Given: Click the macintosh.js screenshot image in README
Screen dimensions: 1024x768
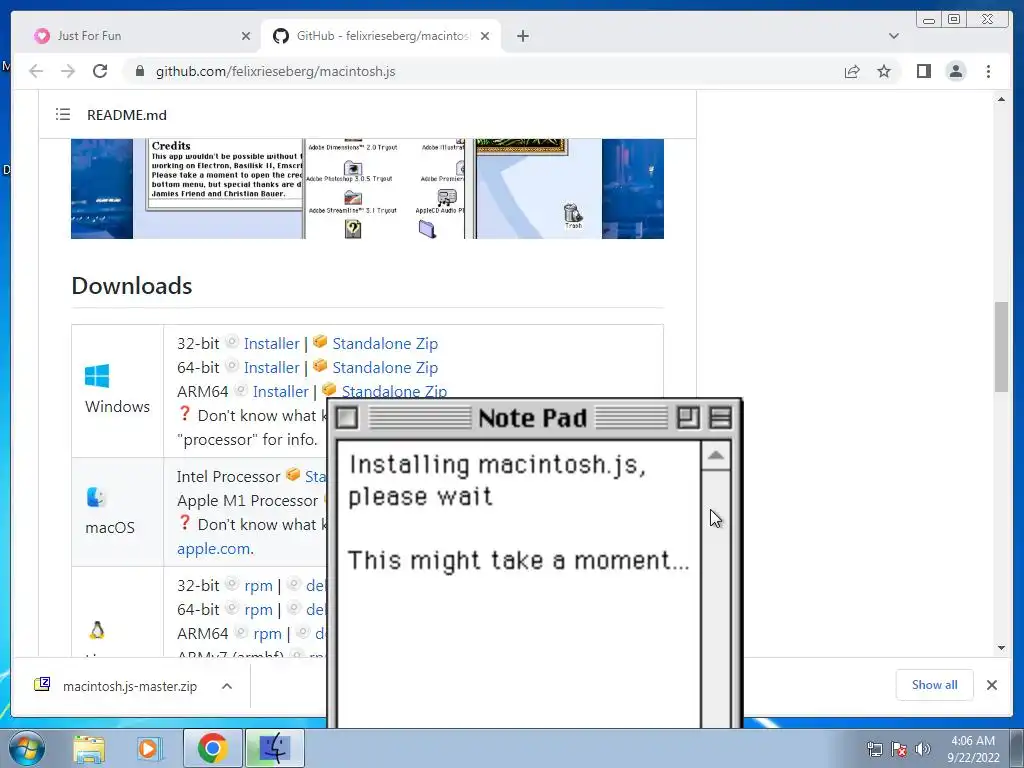Looking at the screenshot, I should 367,189.
